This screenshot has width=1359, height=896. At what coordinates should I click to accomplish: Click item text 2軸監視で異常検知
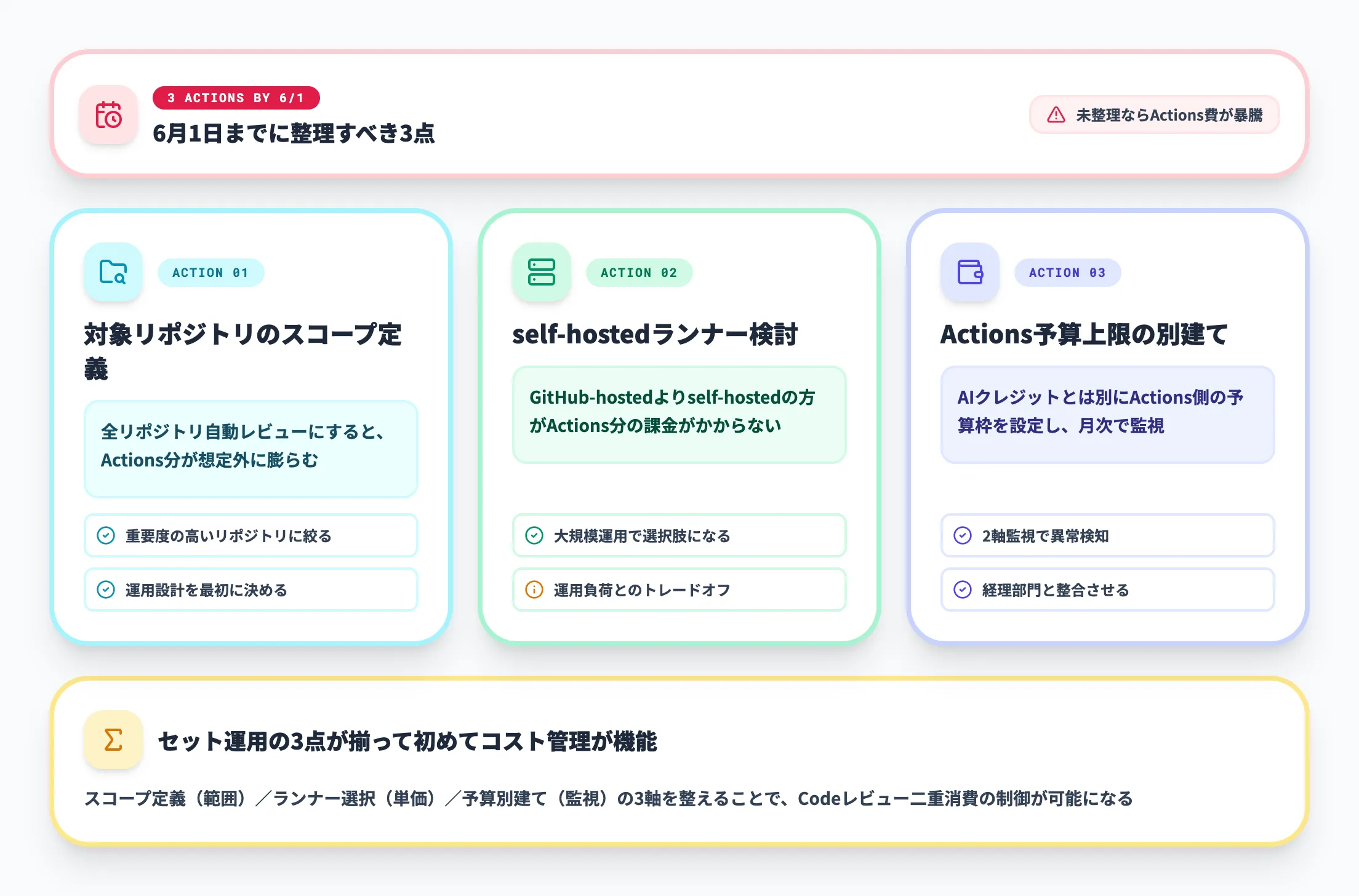1045,536
